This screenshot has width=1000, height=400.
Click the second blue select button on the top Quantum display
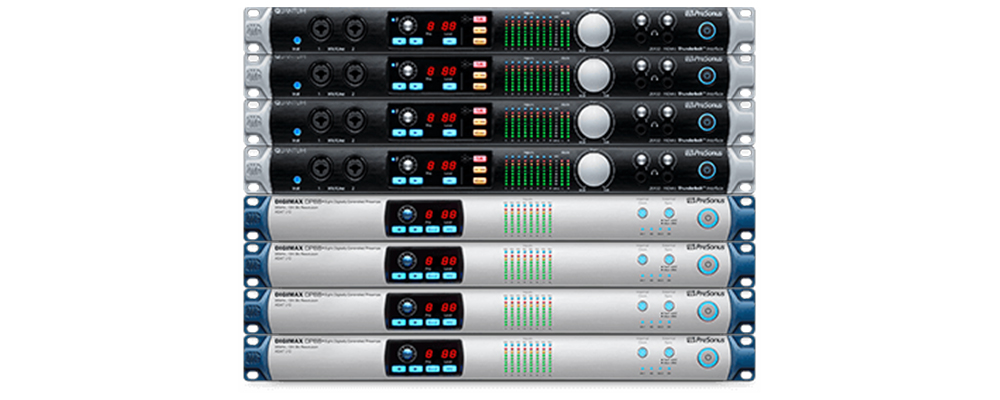point(416,40)
